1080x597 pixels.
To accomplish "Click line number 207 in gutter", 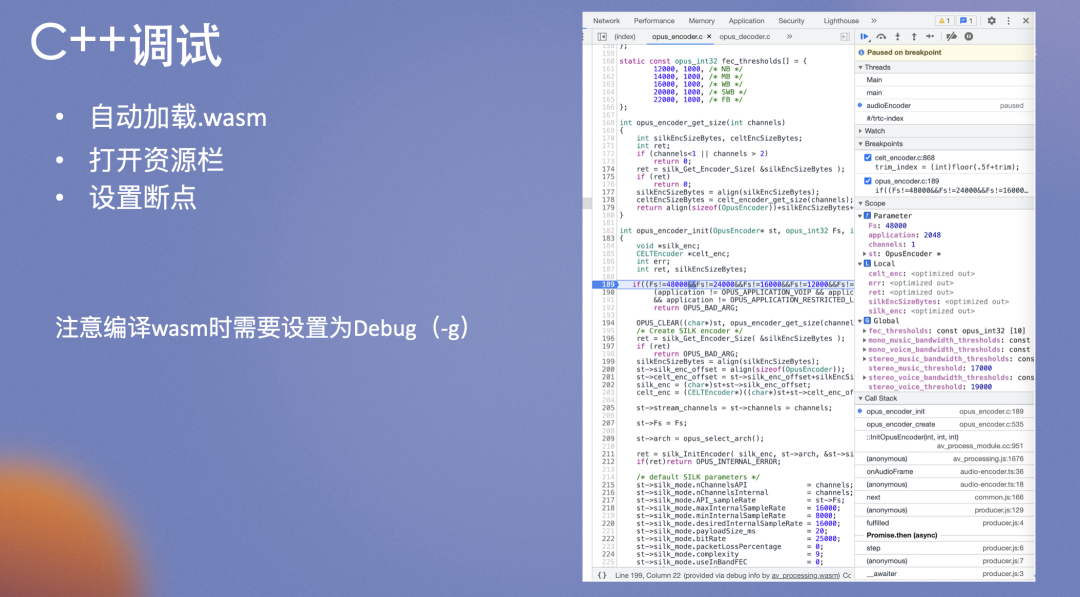I will (608, 423).
